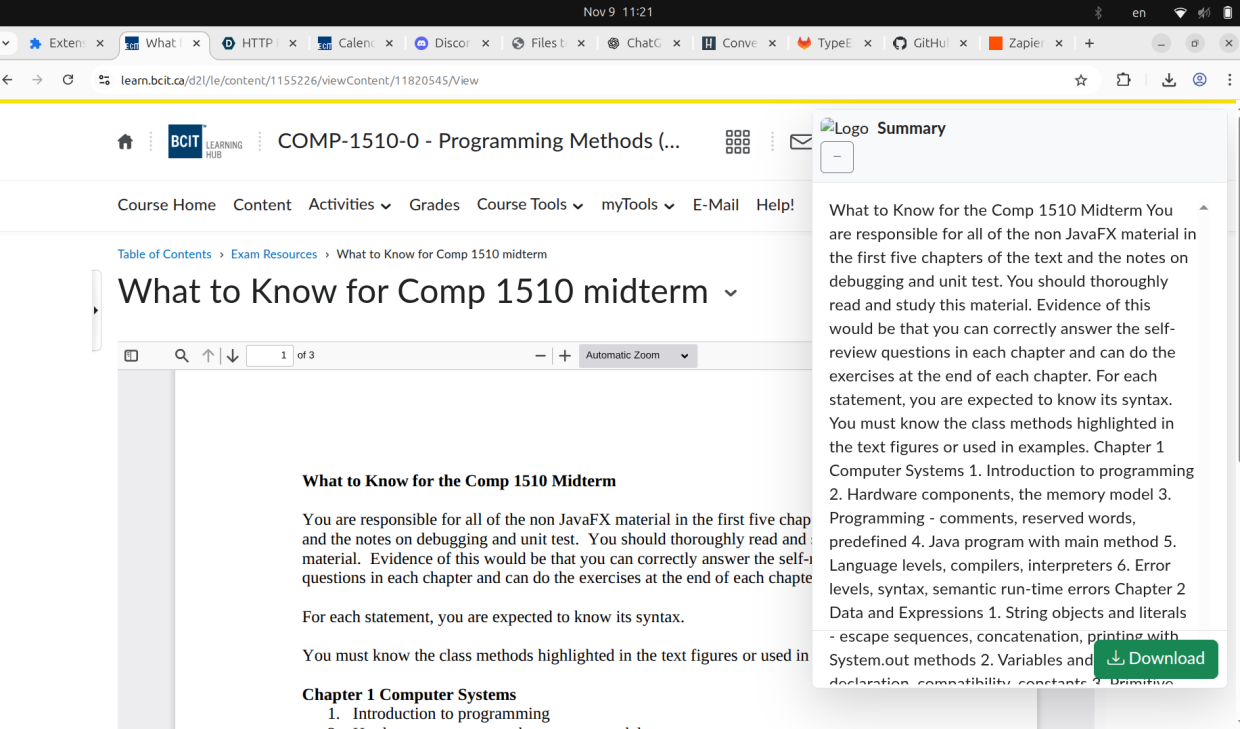Image resolution: width=1240 pixels, height=729 pixels.
Task: Go to previous PDF page
Action: [208, 356]
